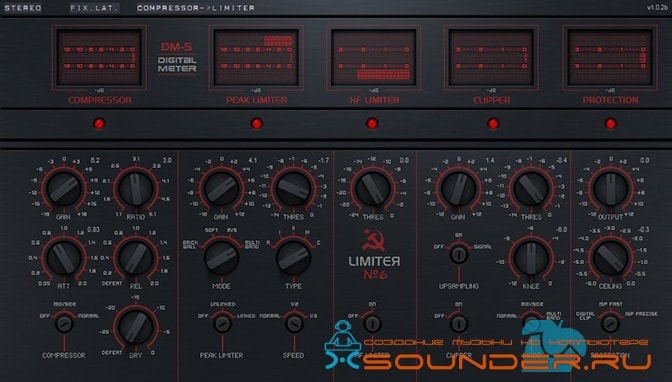Click the clipper KNEE knob
Image resolution: width=672 pixels, height=382 pixels.
[531, 257]
